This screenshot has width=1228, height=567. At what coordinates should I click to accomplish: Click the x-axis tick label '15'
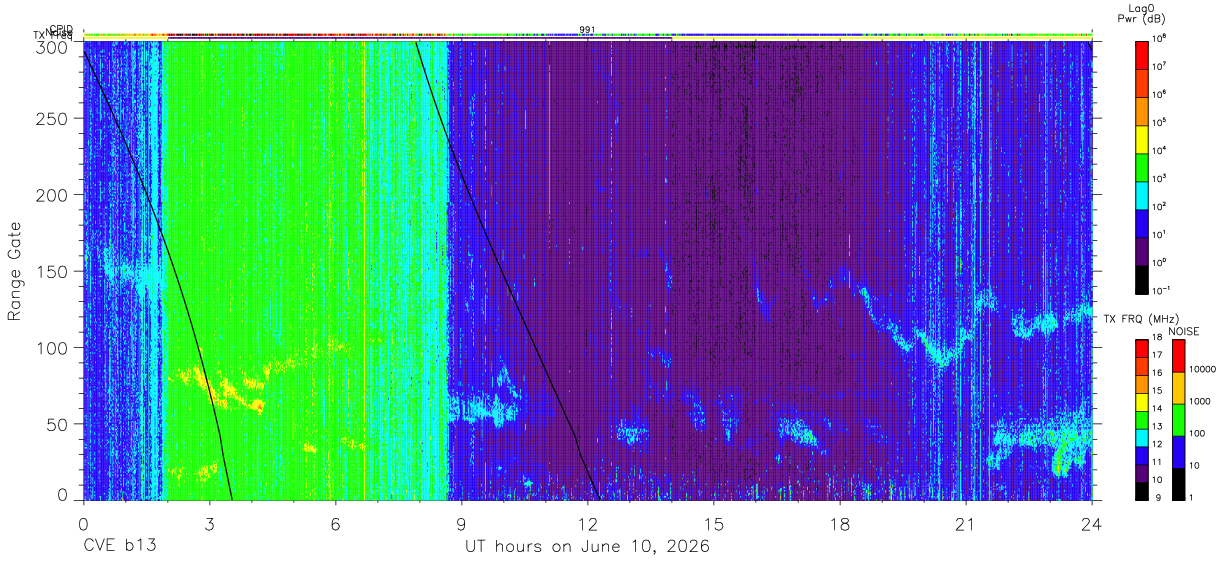(x=714, y=523)
